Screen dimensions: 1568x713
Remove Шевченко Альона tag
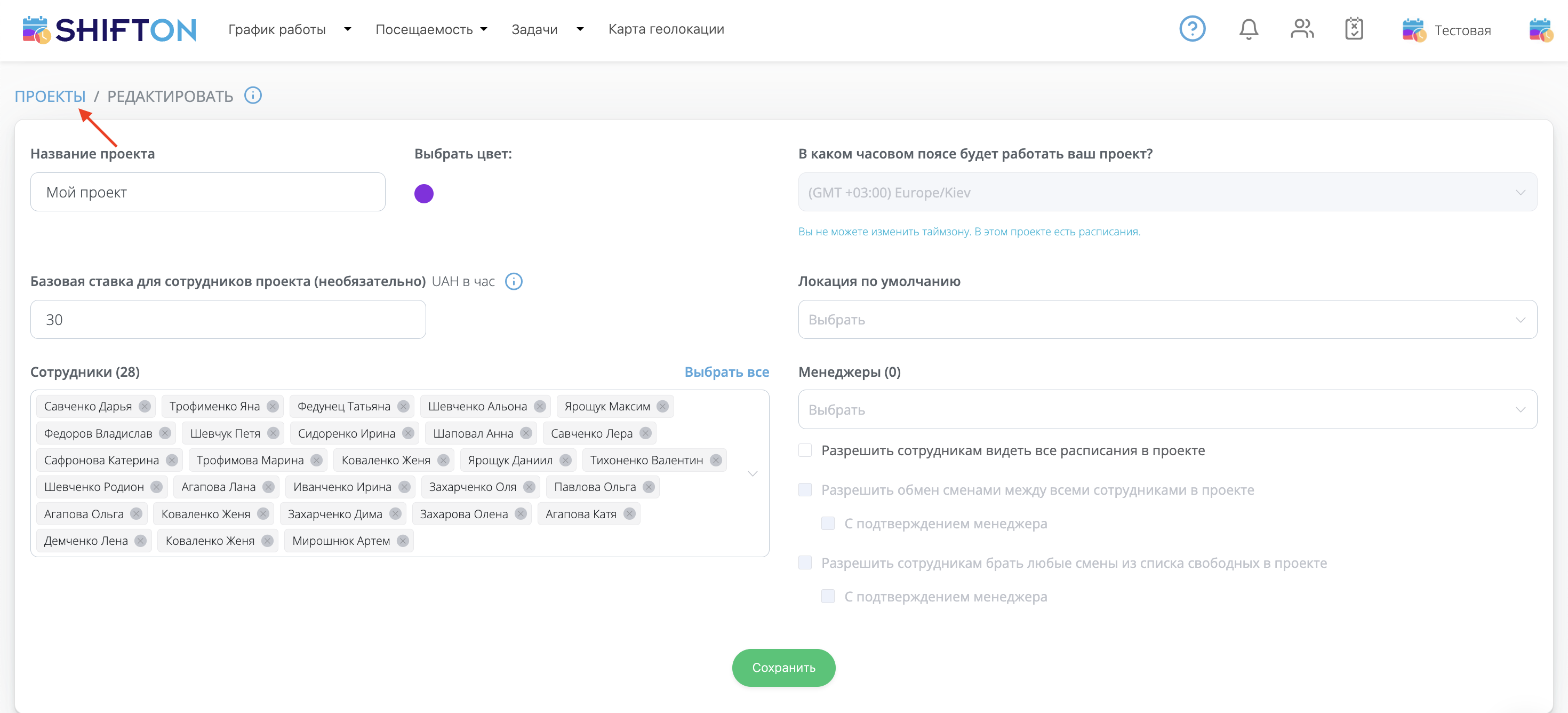tap(540, 406)
